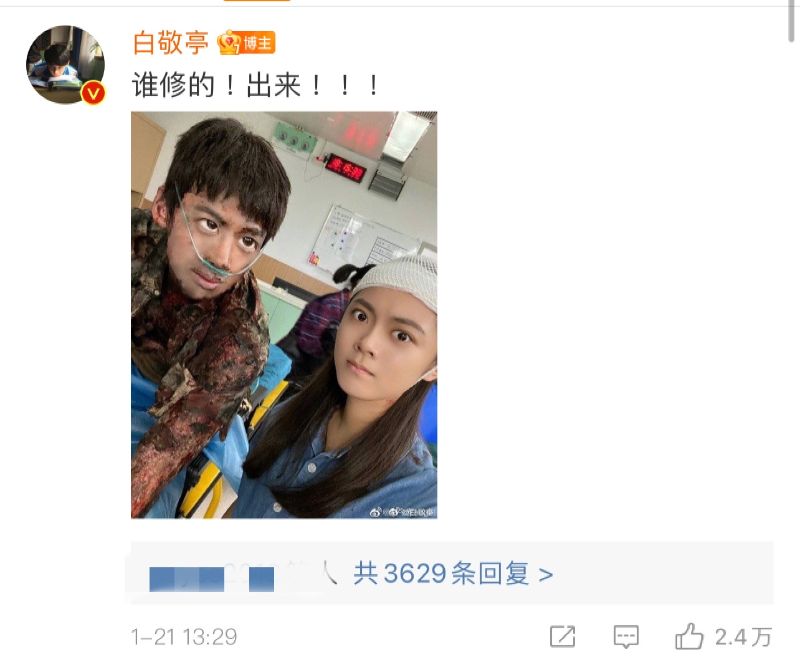Click the Weibo logo watermark on photo
800x667 pixels.
coord(376,511)
